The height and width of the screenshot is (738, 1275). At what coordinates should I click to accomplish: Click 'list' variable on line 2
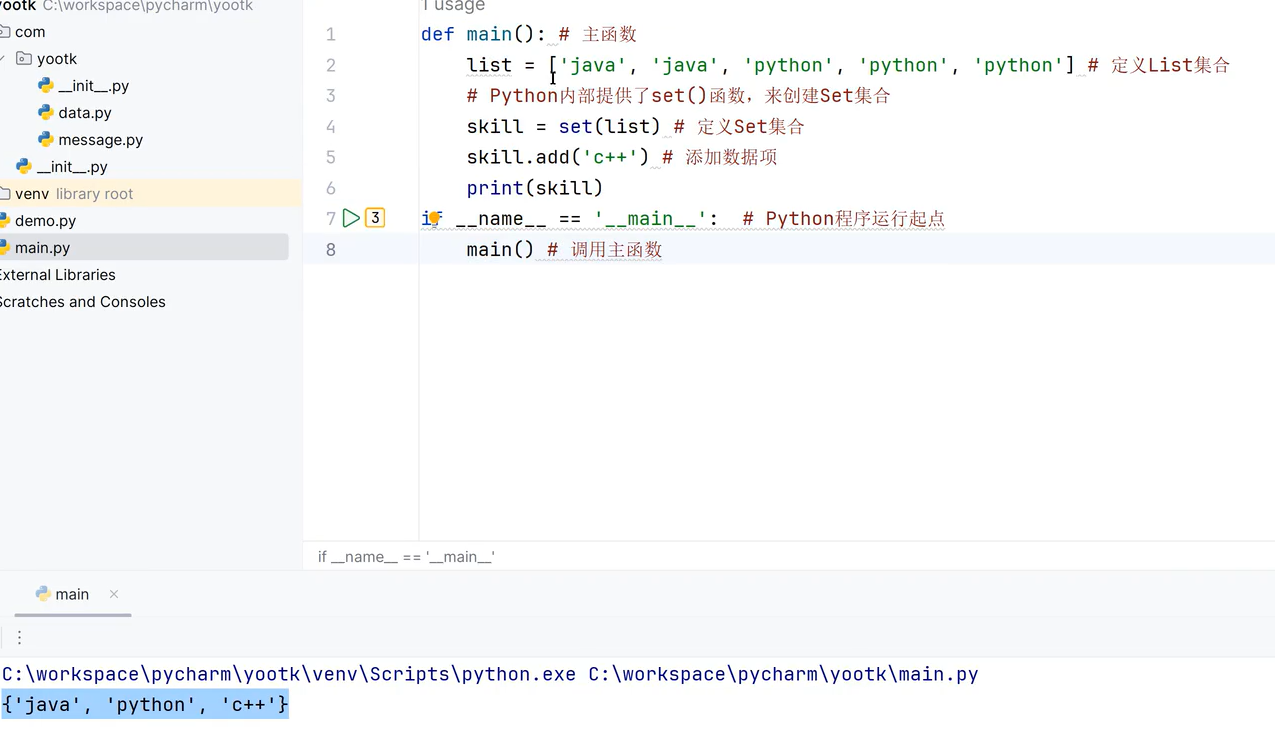point(489,65)
